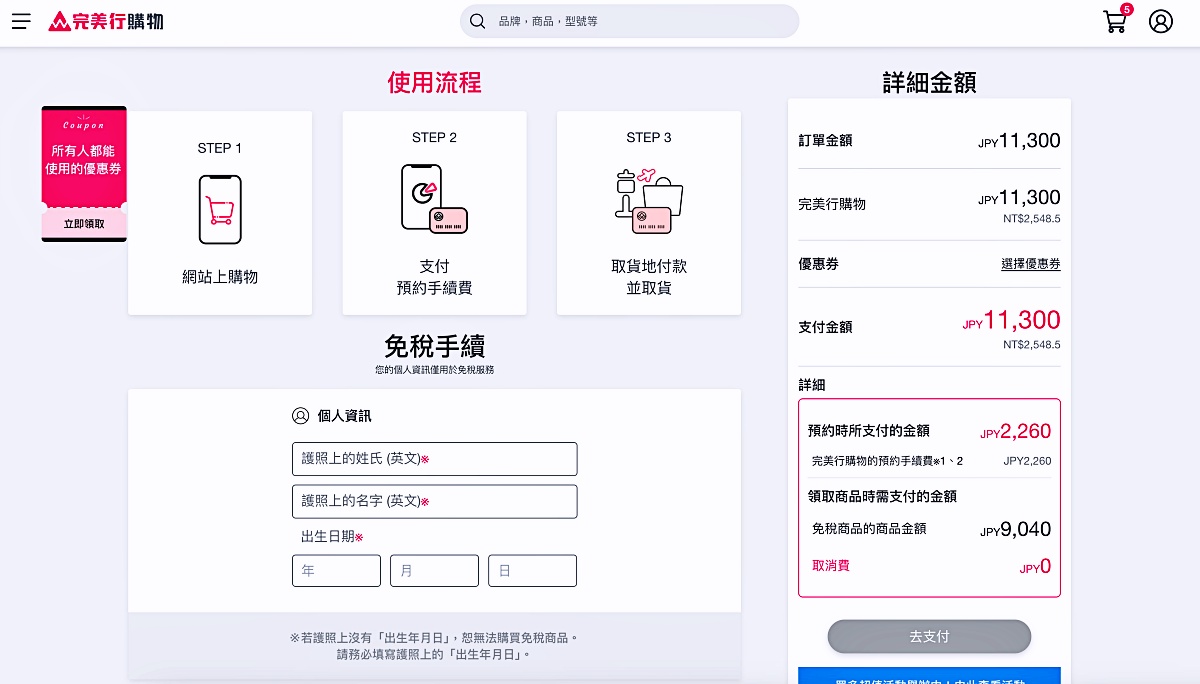Click the STEP 3 pickup luggage icon
The height and width of the screenshot is (684, 1200).
[649, 200]
